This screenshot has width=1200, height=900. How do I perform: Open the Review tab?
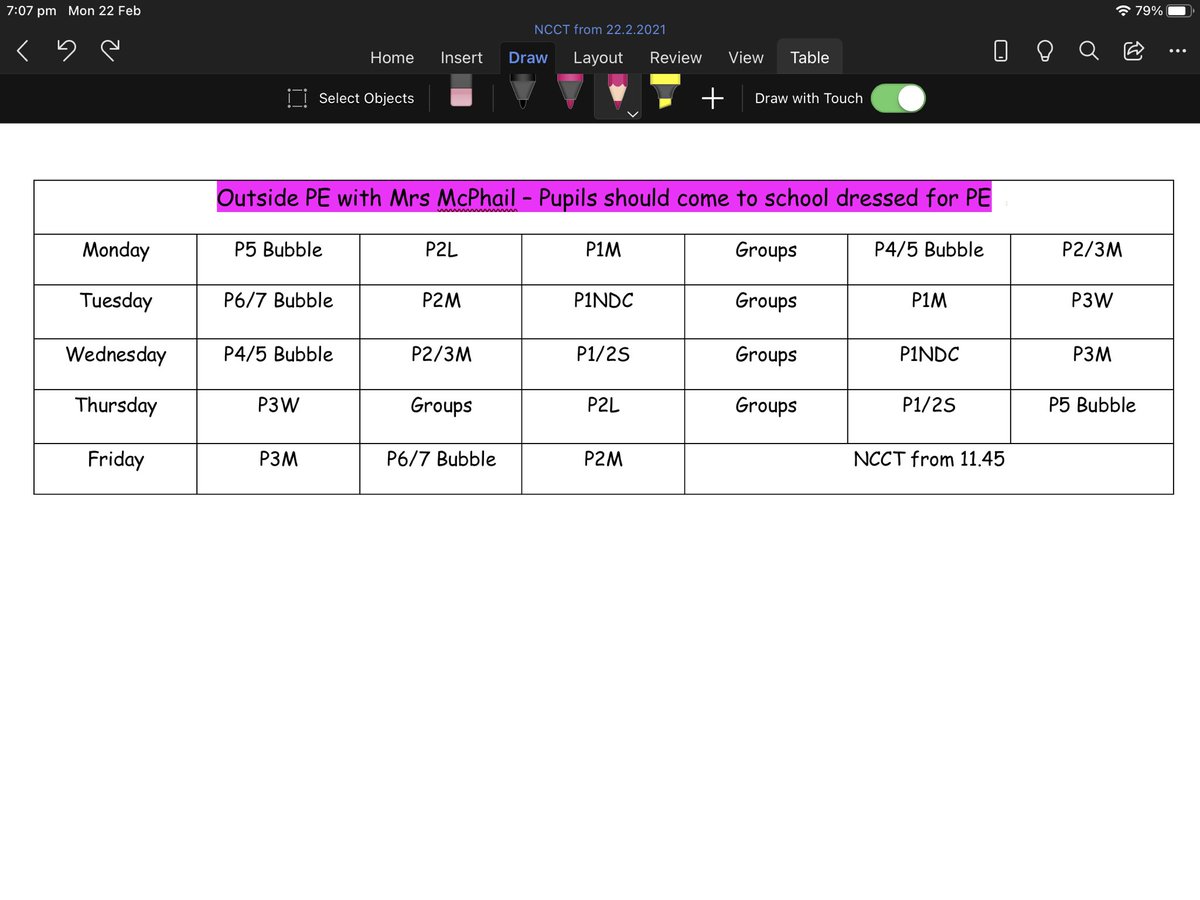click(x=676, y=58)
